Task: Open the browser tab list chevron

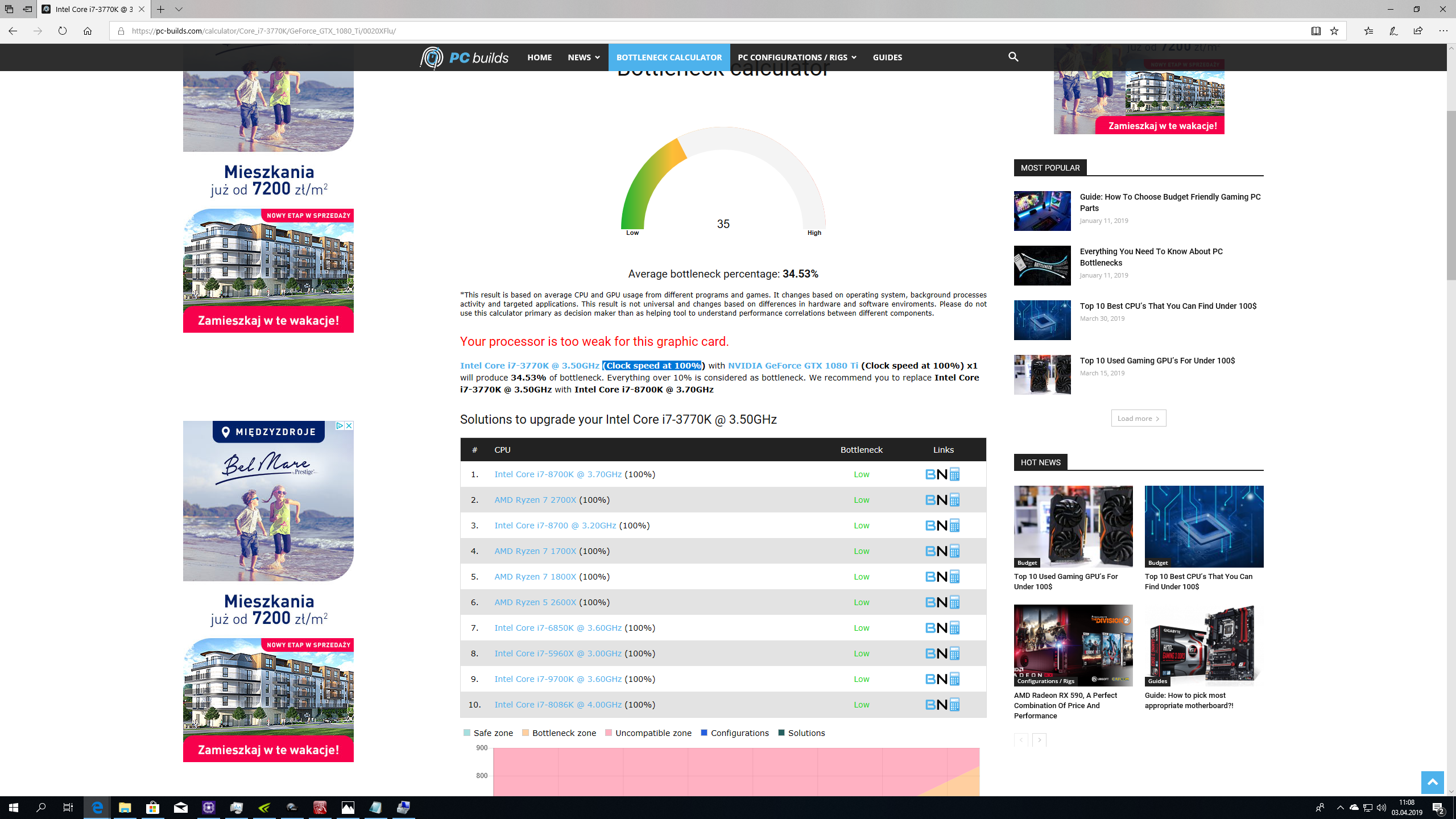Action: click(179, 10)
